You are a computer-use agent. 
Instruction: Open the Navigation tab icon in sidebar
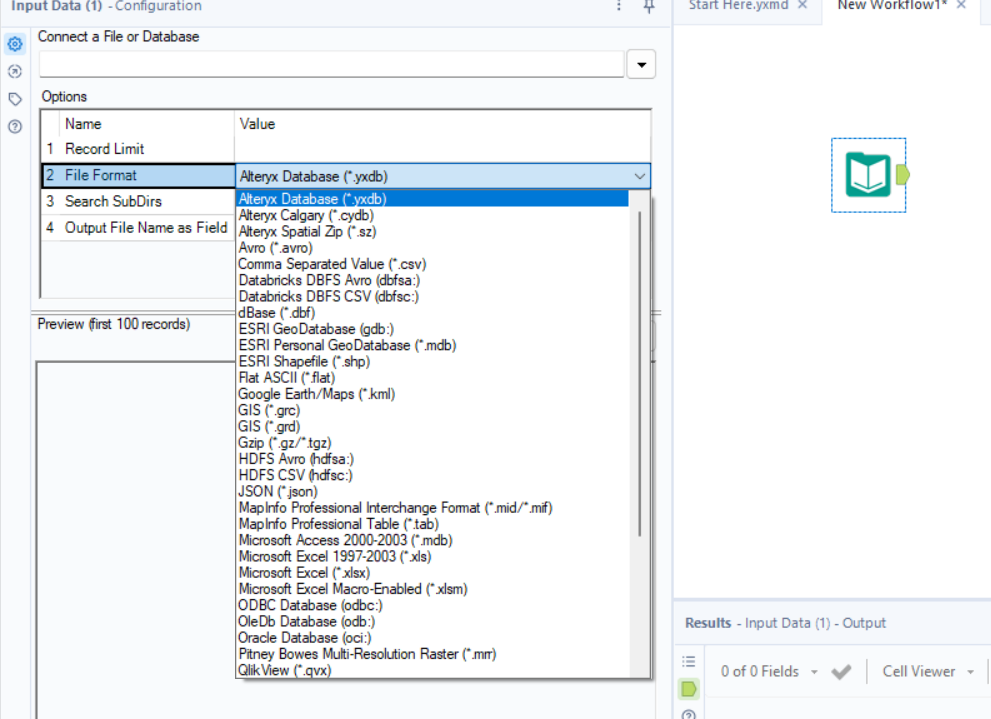point(15,71)
